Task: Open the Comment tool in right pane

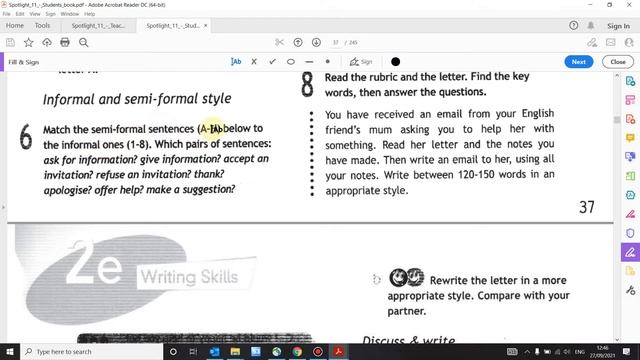Action: click(630, 138)
